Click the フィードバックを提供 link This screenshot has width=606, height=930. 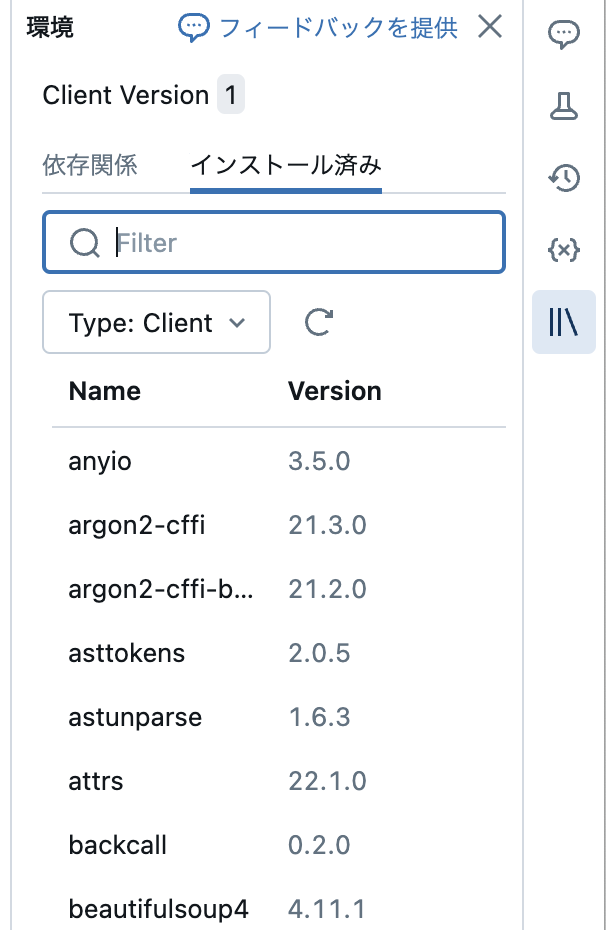tap(338, 28)
